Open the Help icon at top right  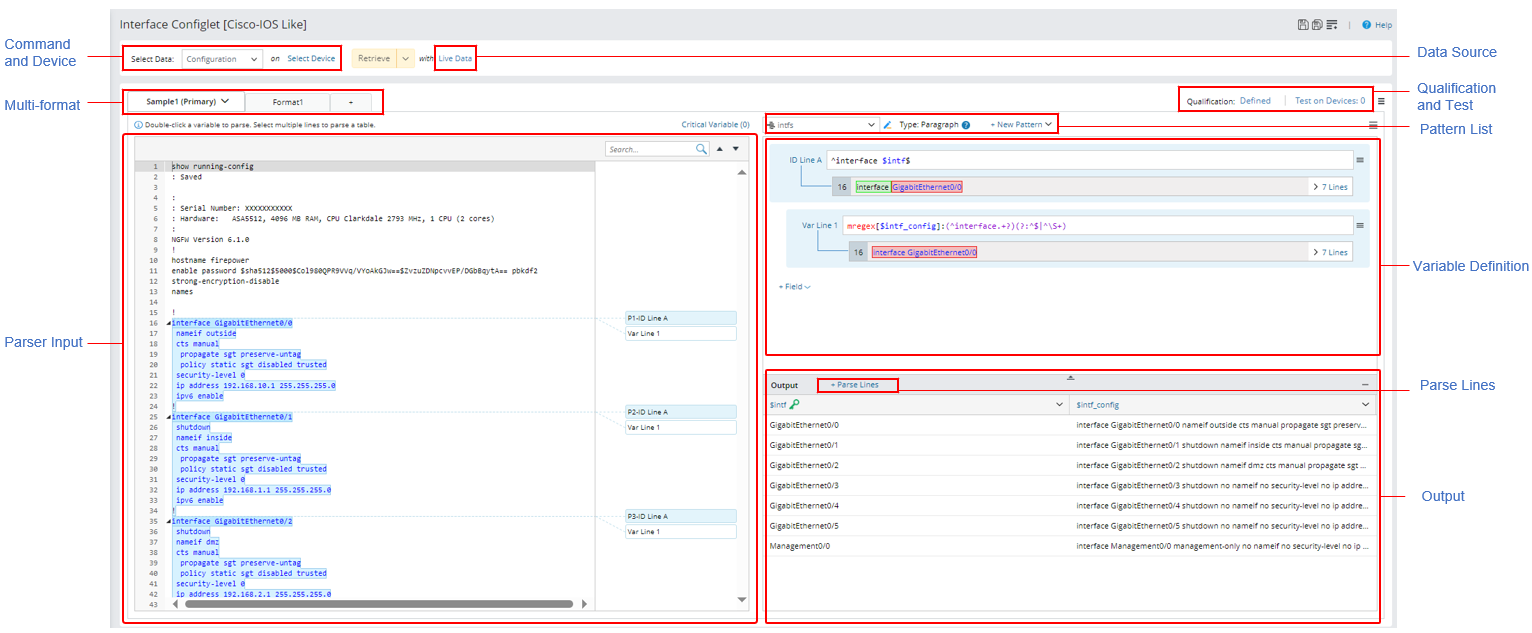(x=1366, y=25)
